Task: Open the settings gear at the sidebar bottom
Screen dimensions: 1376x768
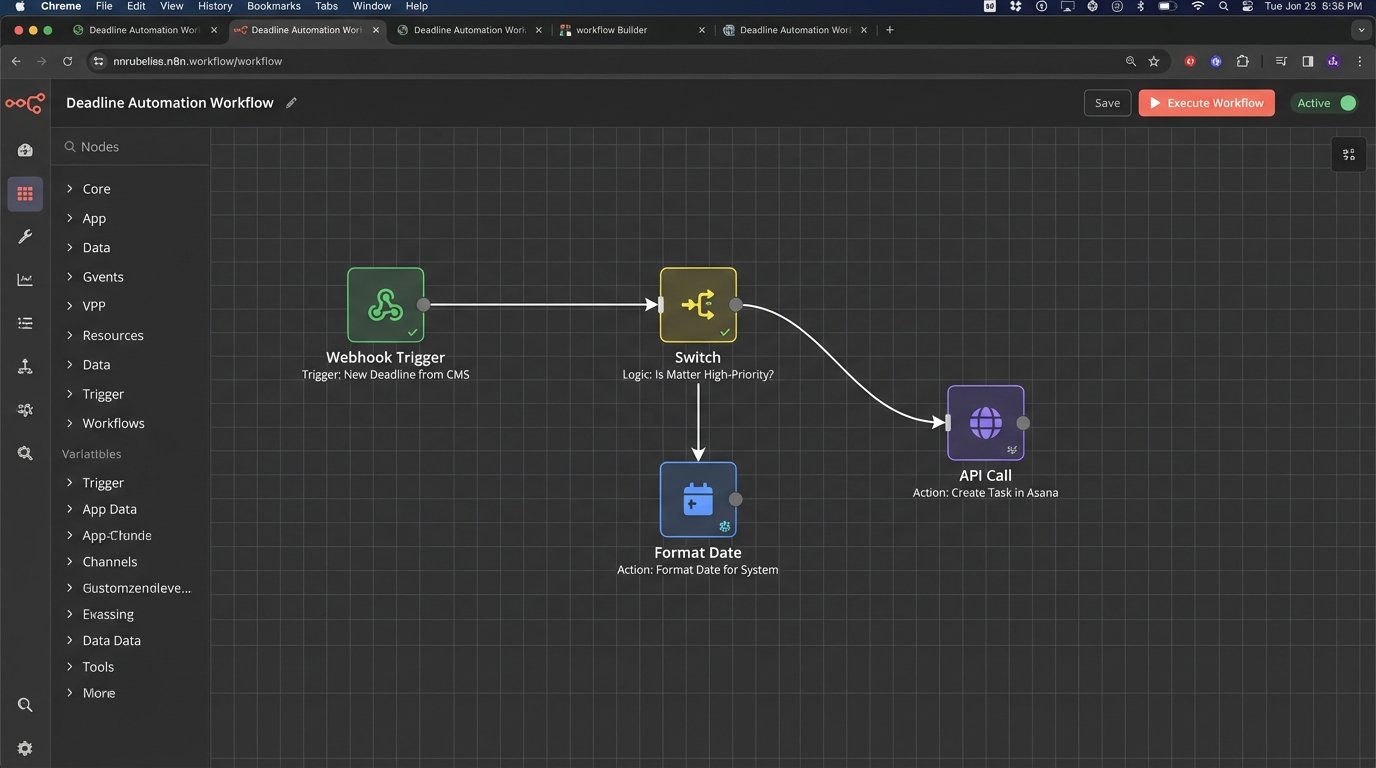Action: (x=24, y=747)
